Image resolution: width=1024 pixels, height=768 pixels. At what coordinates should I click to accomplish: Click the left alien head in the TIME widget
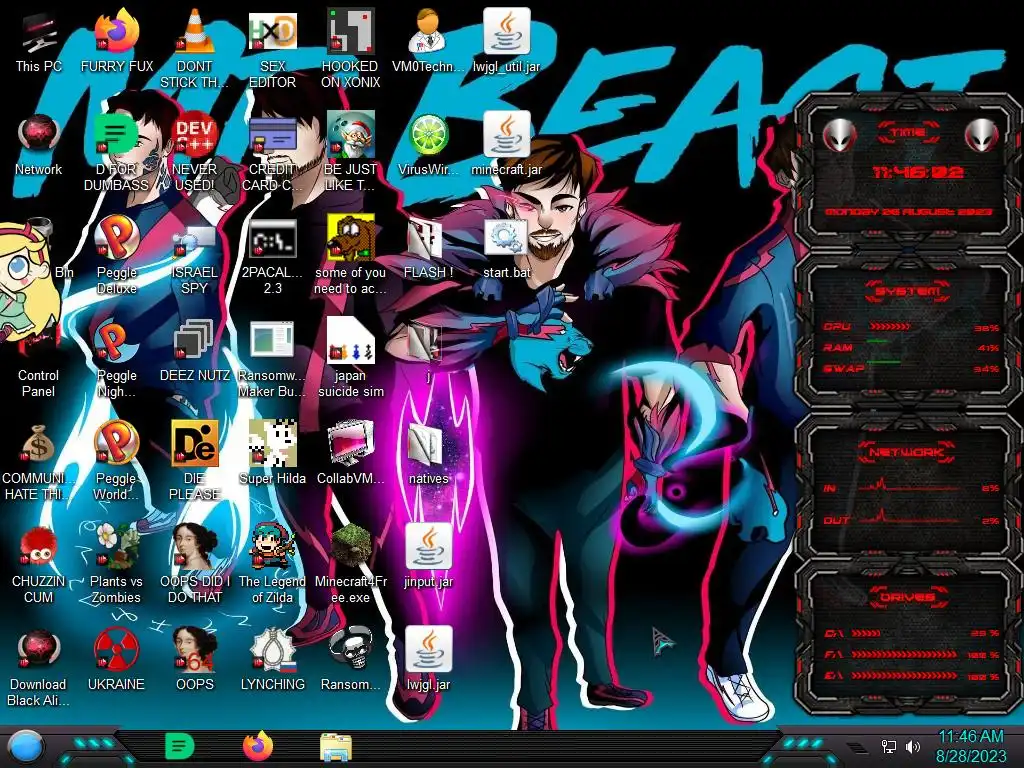click(839, 135)
